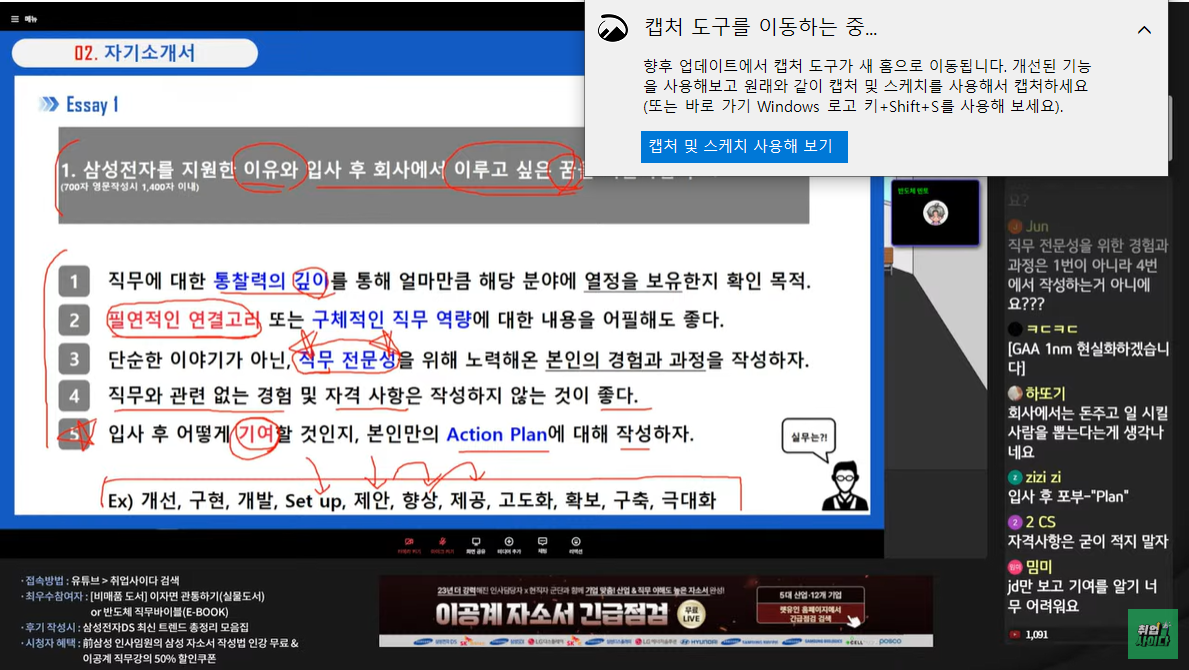The height and width of the screenshot is (670, 1189).
Task: Click the Snipping Tool icon in notification
Action: click(x=613, y=29)
